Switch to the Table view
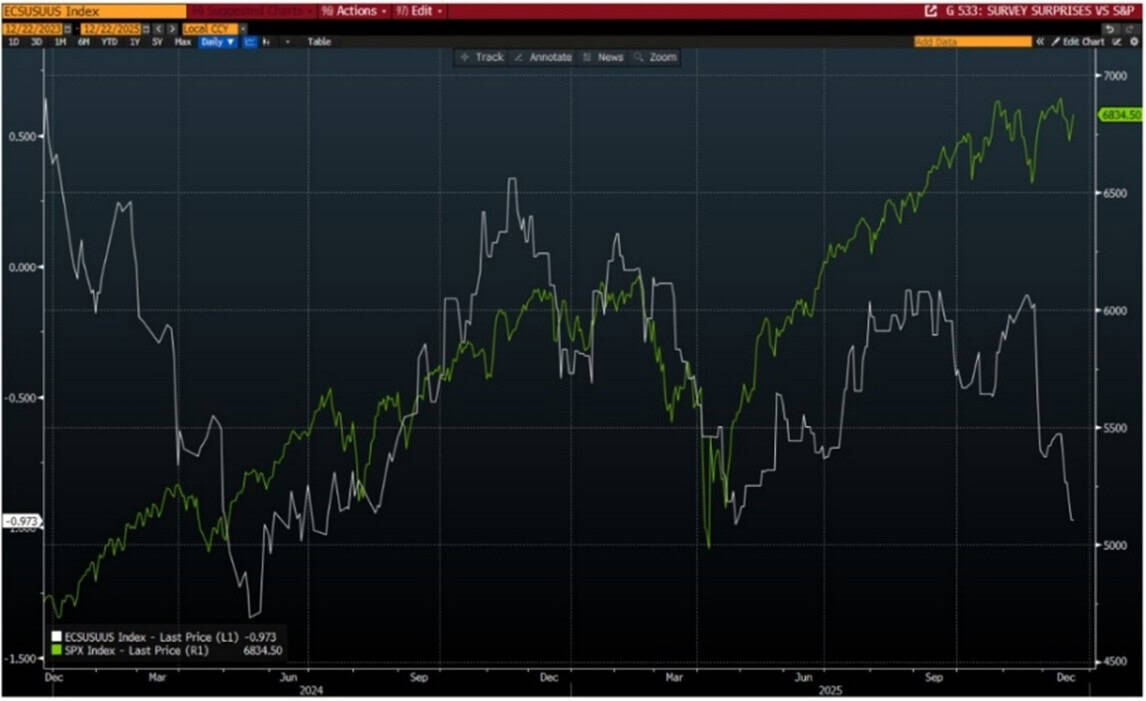Screen dimensions: 1146x701 (319, 42)
